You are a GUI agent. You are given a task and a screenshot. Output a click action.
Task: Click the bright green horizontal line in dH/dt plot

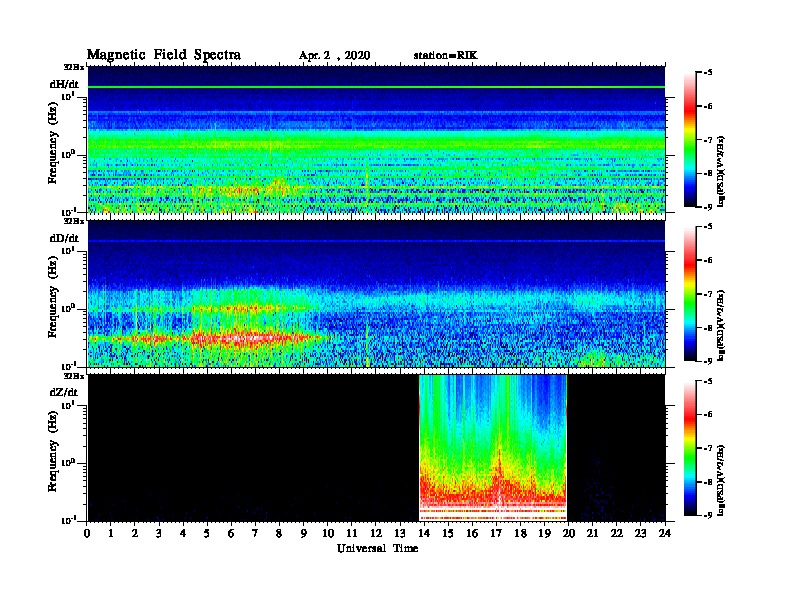[376, 87]
